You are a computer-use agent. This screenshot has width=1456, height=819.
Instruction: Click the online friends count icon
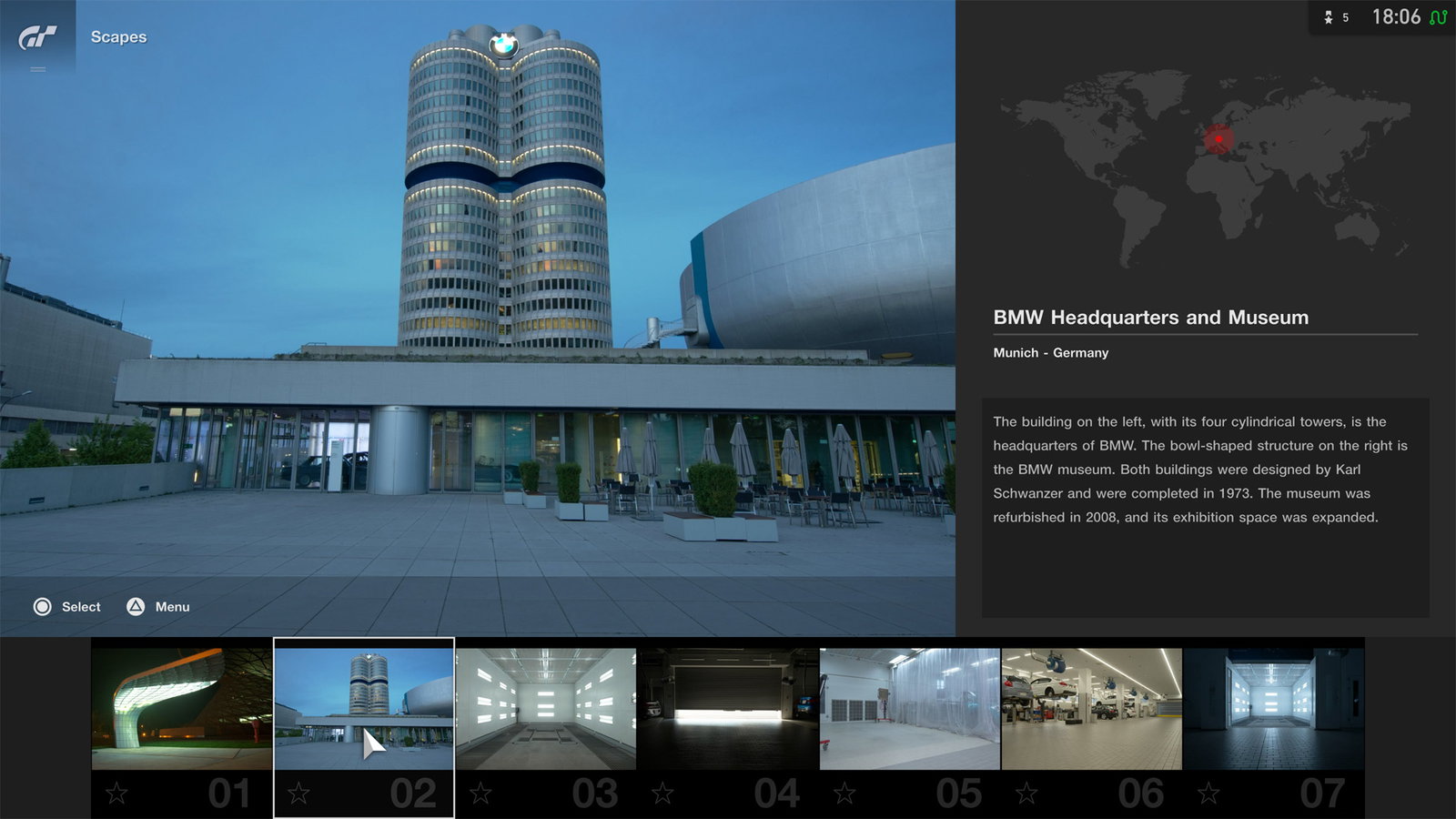point(1329,17)
